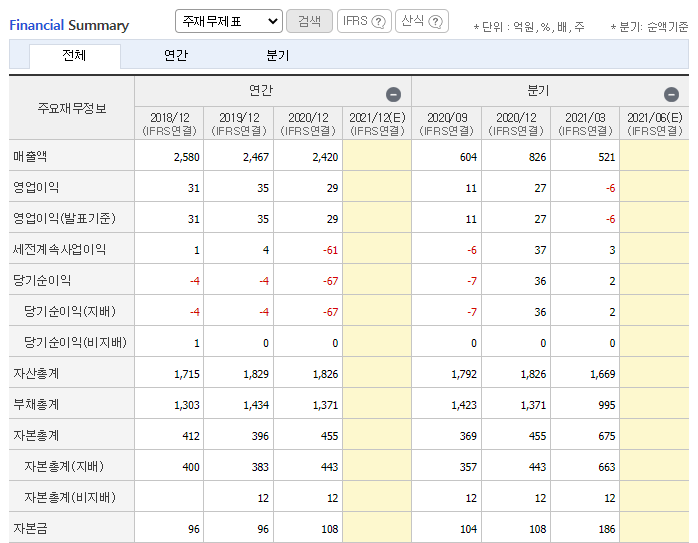Select the 자본총계(비지배) row label

tap(70, 498)
